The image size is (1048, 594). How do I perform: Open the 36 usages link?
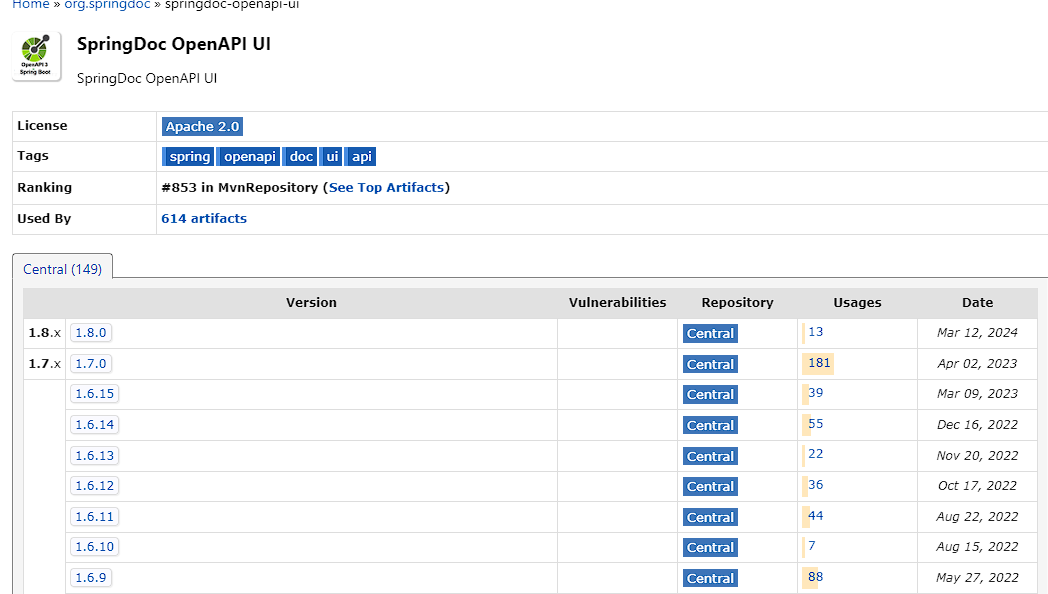pyautogui.click(x=815, y=484)
